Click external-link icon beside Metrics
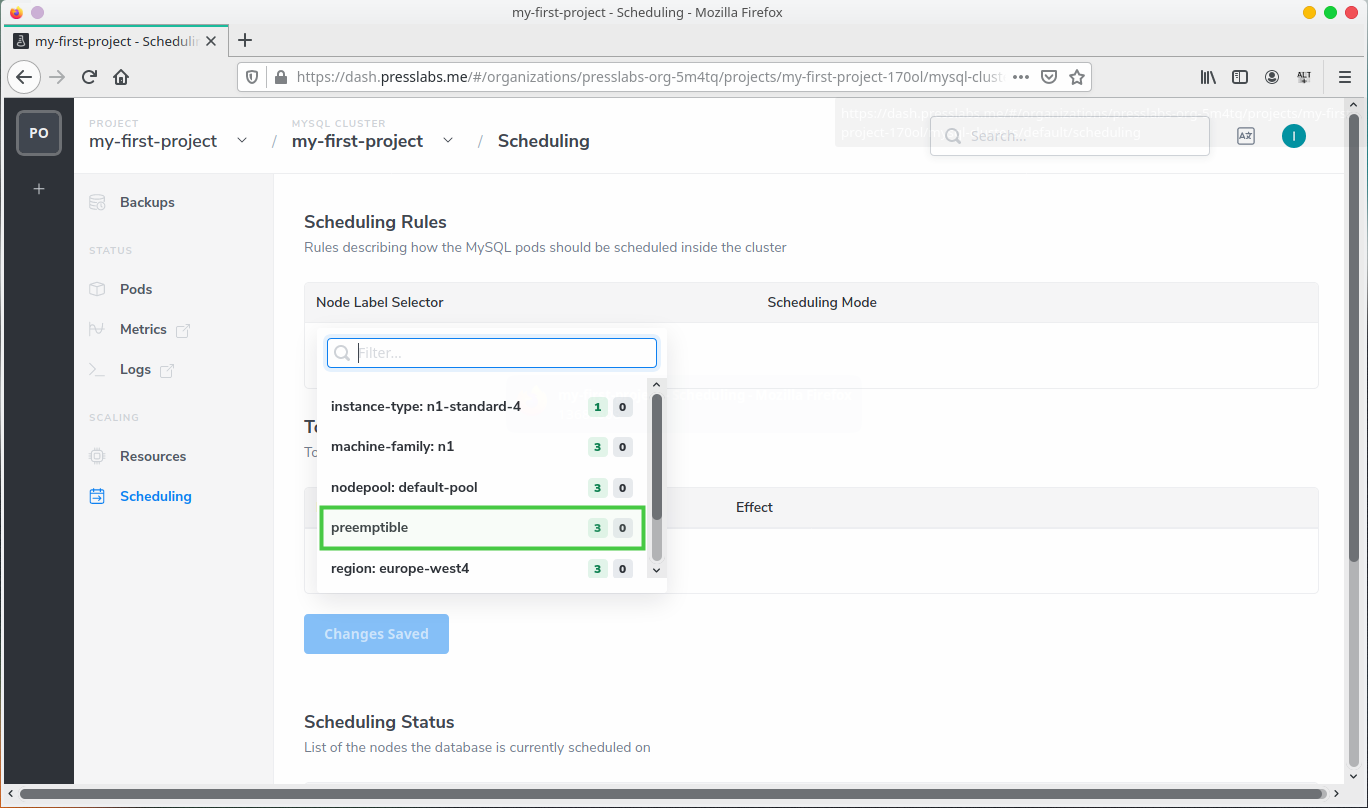 coord(183,330)
